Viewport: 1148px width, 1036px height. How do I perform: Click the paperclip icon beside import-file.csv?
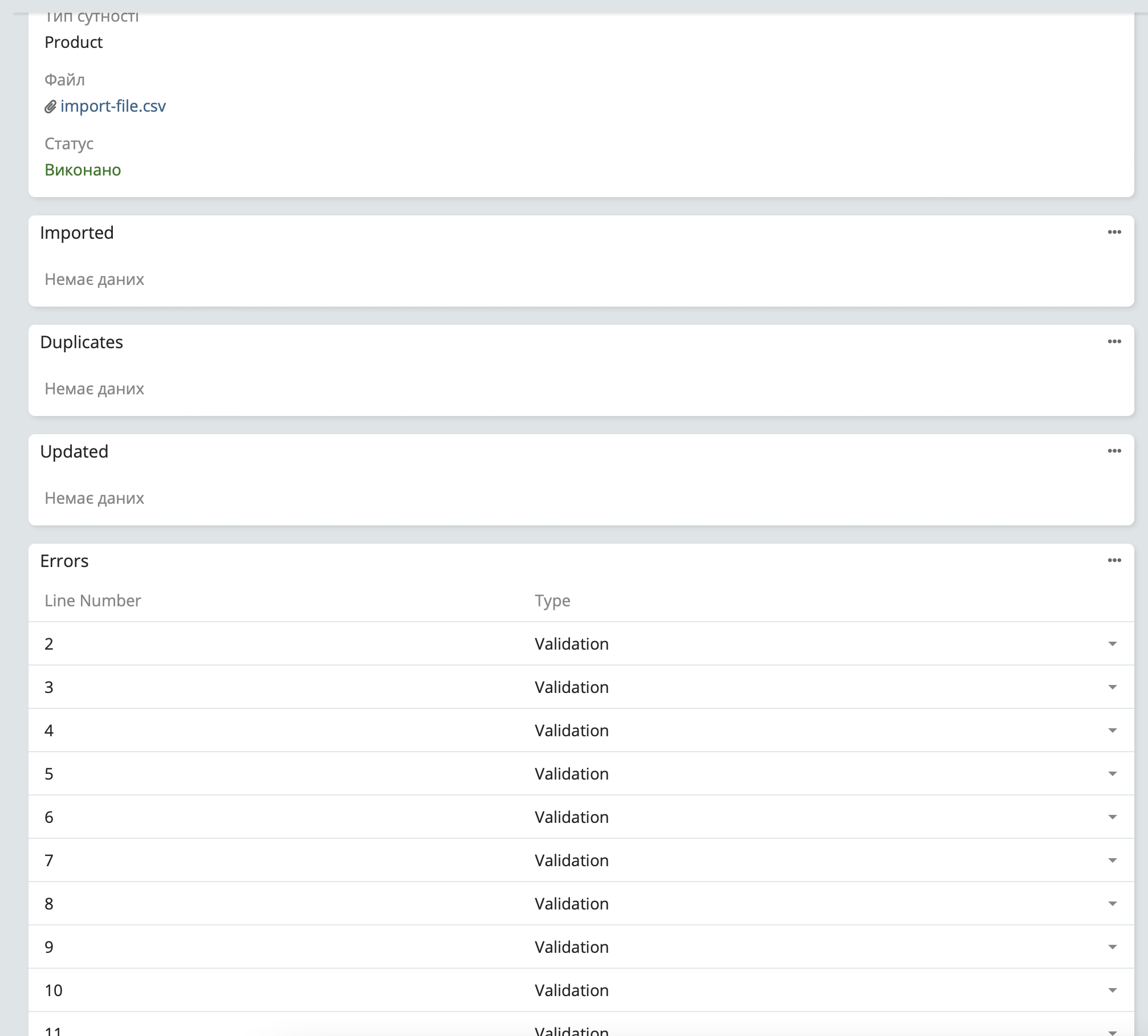pyautogui.click(x=50, y=107)
